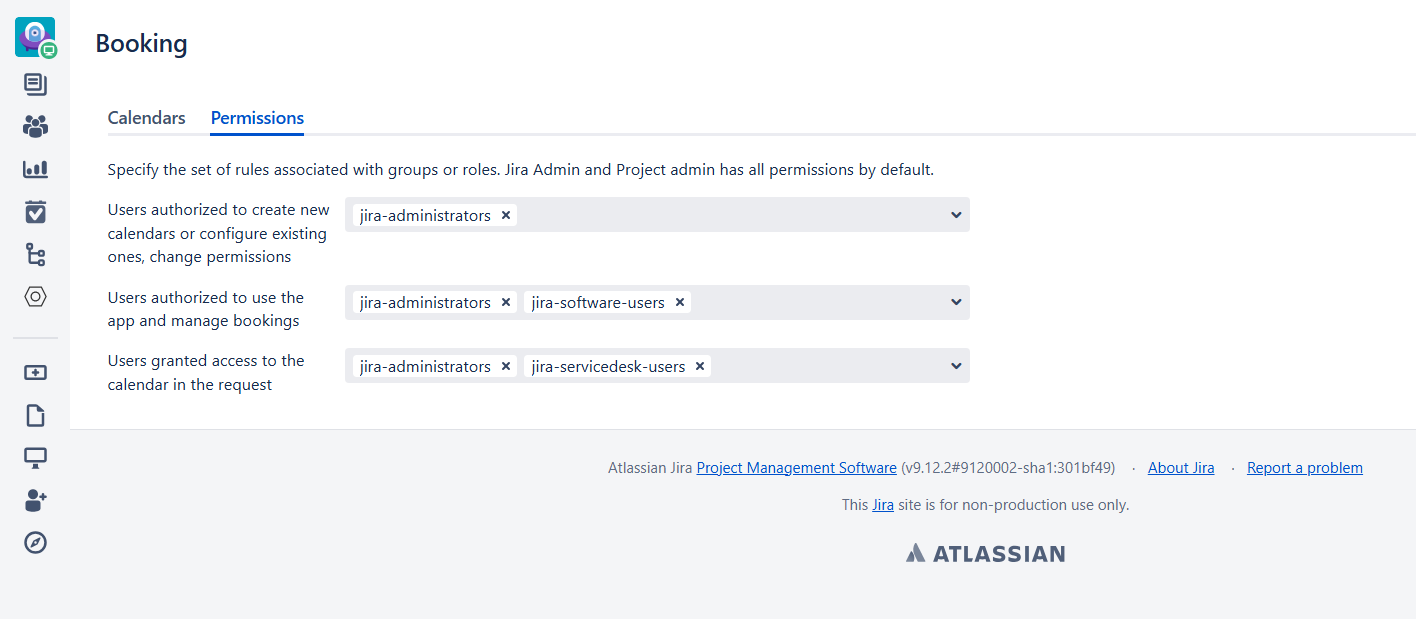This screenshot has width=1416, height=619.
Task: Click the monitor screen icon in sidebar
Action: pos(35,458)
